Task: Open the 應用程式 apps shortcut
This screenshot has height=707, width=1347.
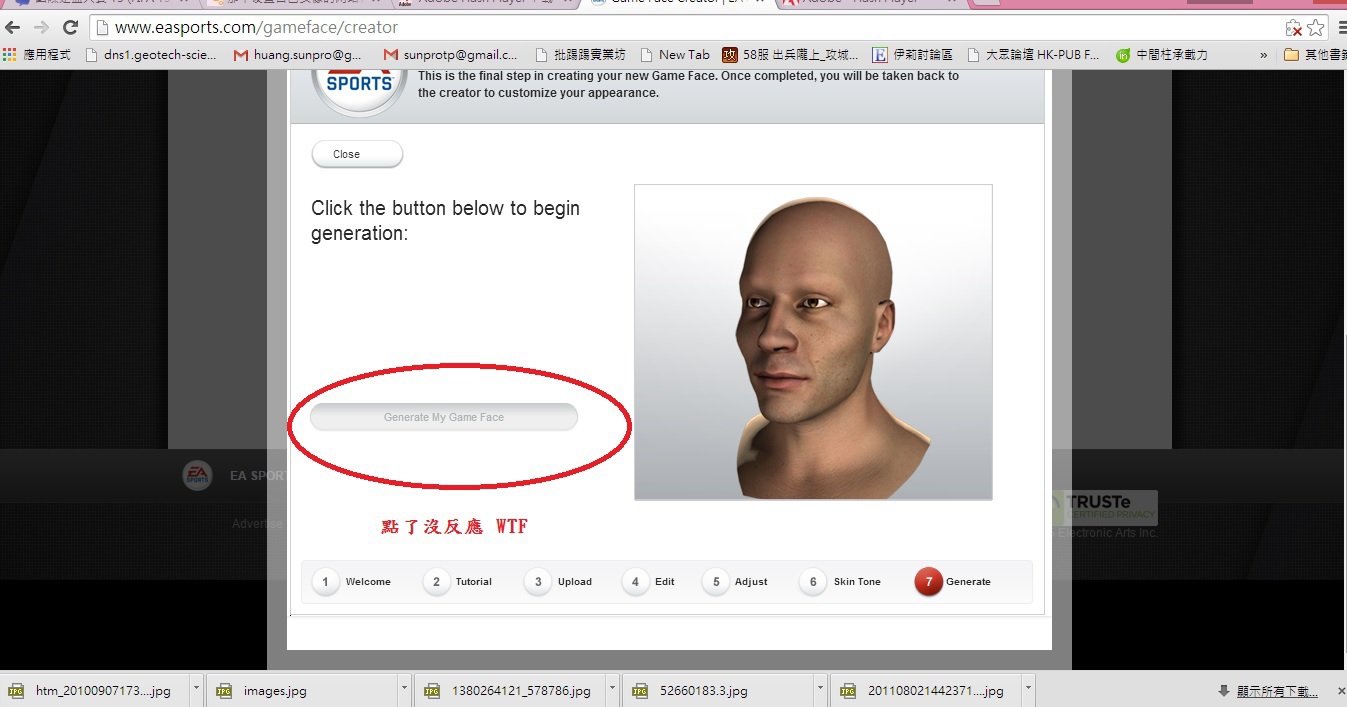Action: tap(38, 55)
